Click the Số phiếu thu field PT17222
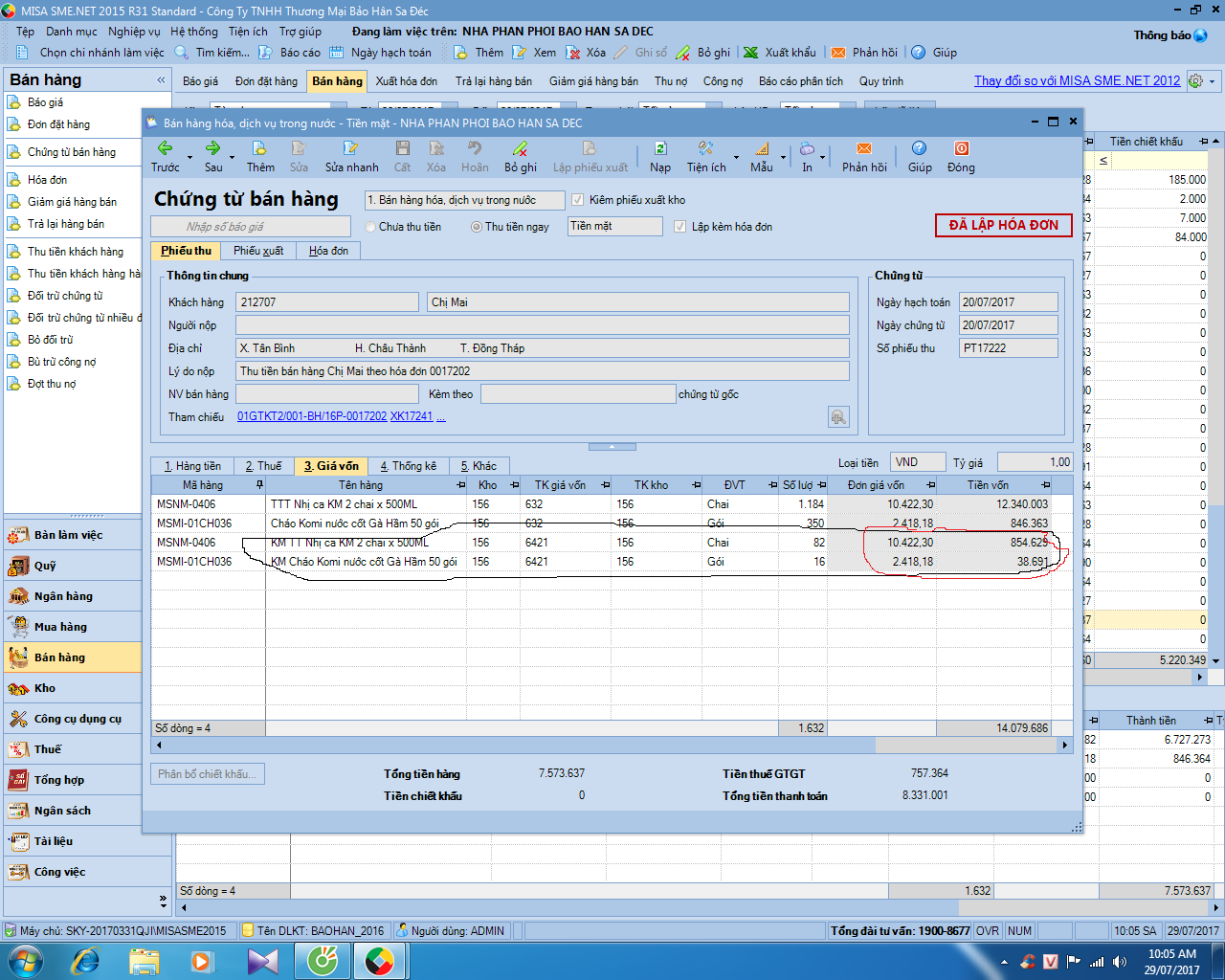This screenshot has width=1225, height=980. [1009, 348]
